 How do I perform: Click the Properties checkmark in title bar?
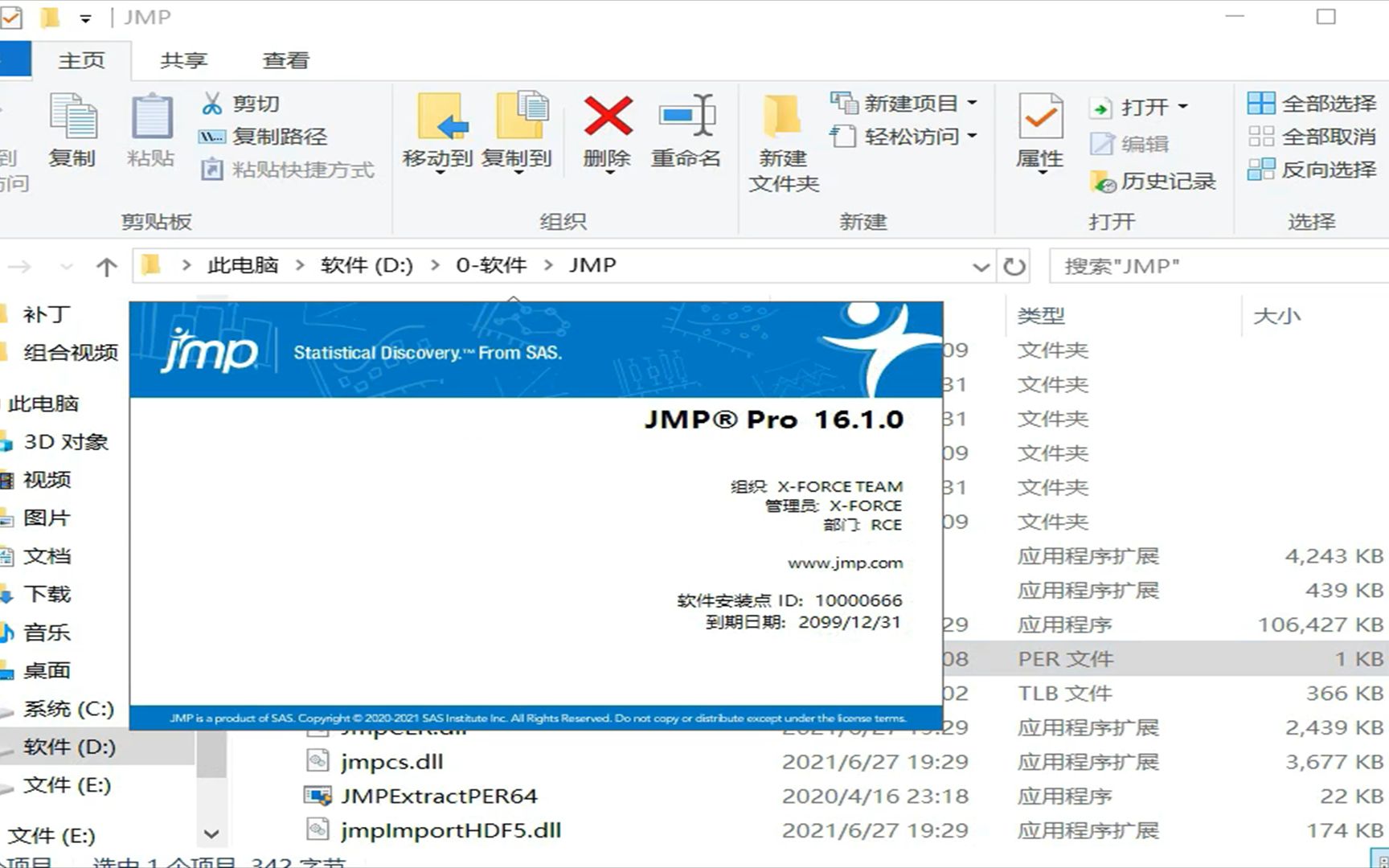coord(11,17)
